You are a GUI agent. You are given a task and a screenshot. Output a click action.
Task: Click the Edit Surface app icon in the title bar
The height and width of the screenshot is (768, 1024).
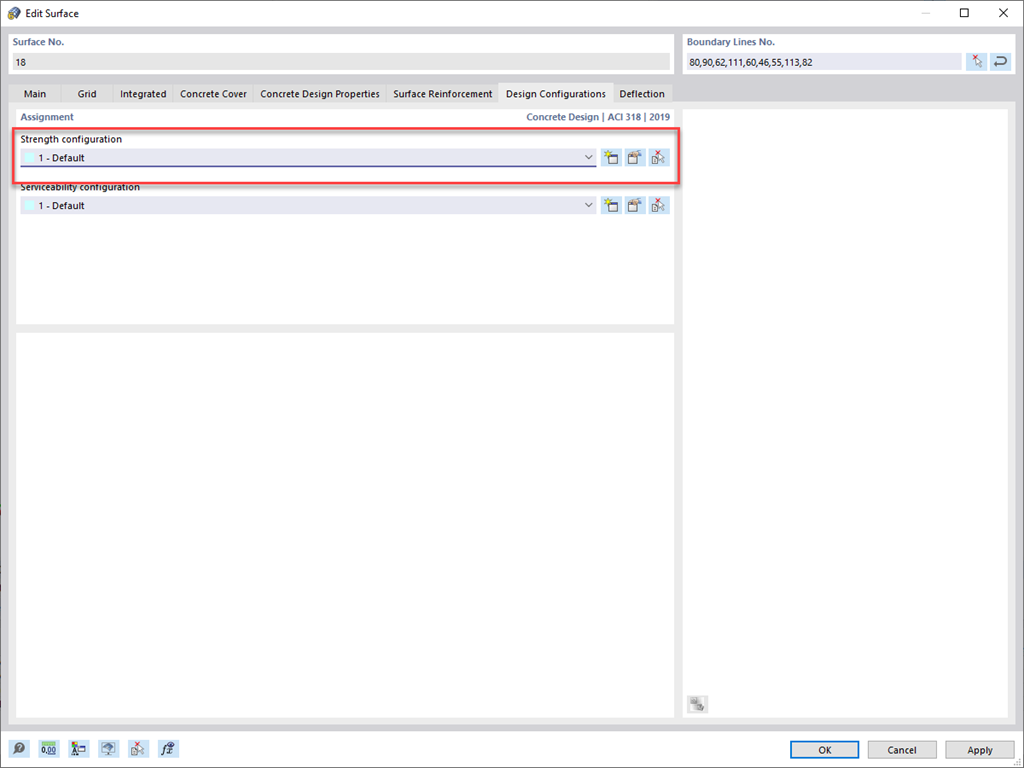14,13
